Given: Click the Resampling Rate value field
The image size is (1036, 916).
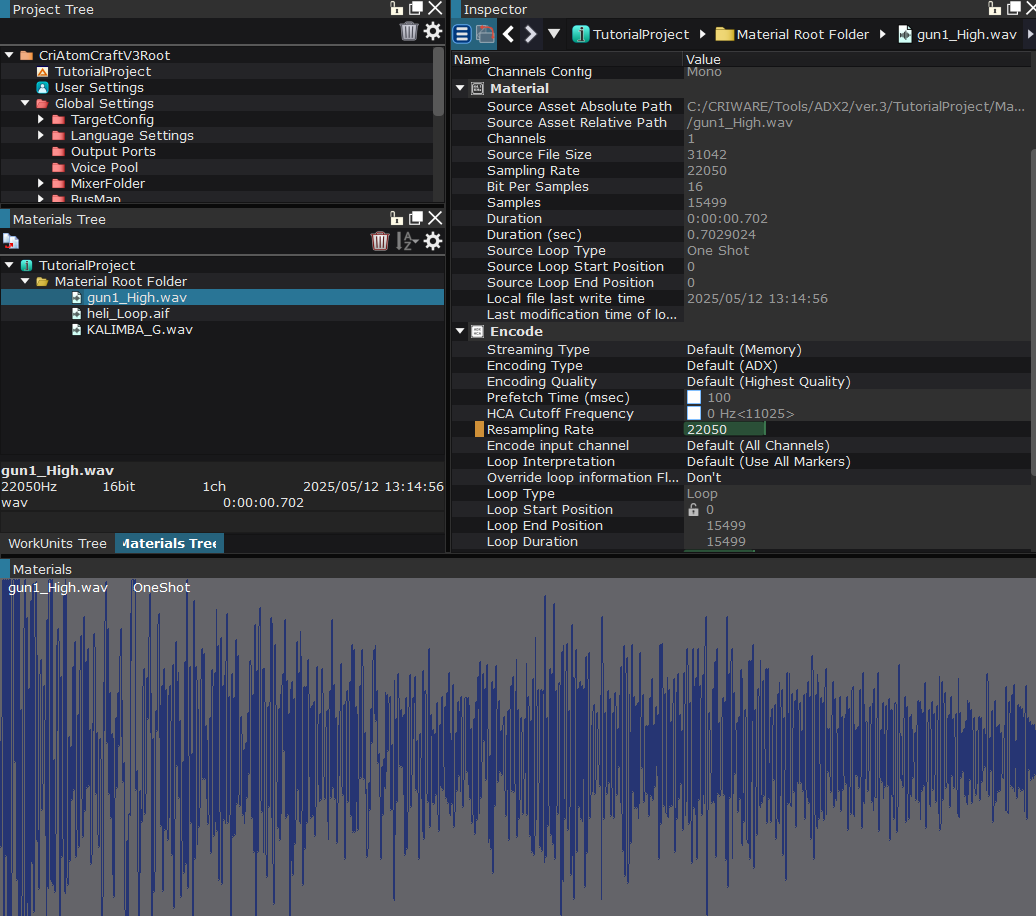Looking at the screenshot, I should coord(724,430).
